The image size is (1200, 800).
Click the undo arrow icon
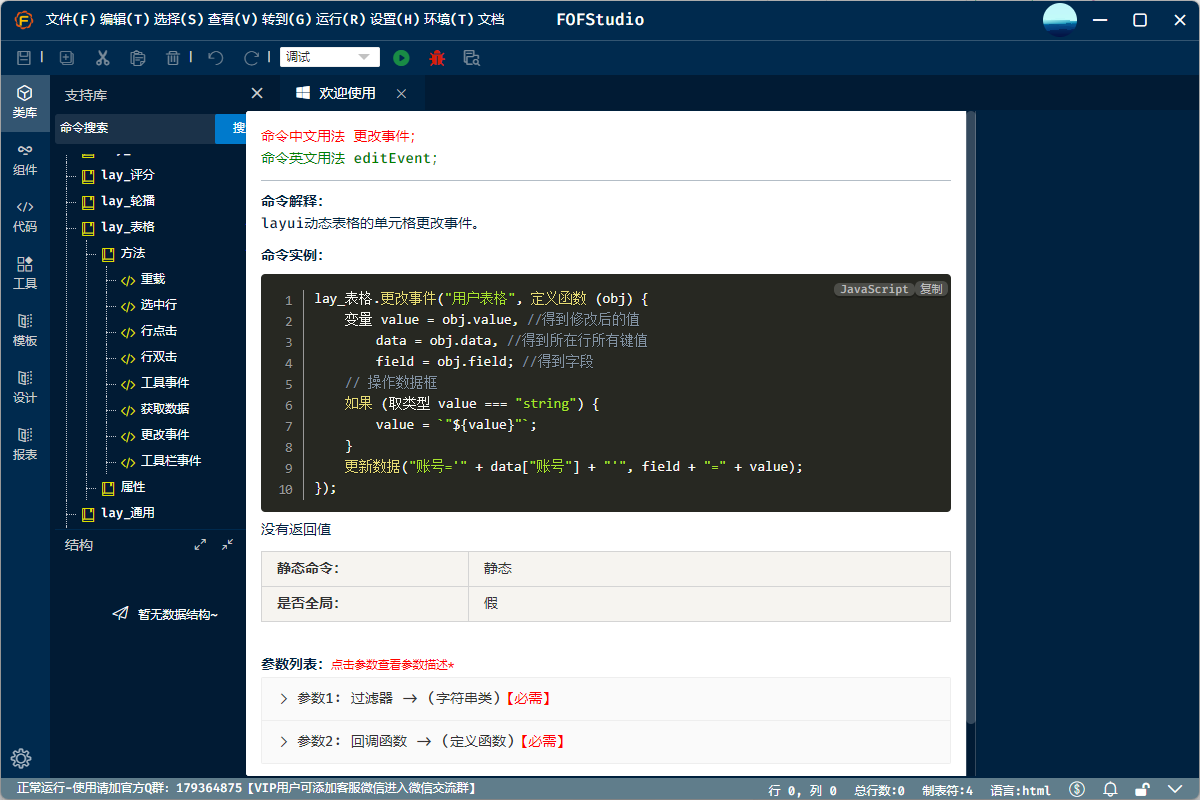coord(215,58)
